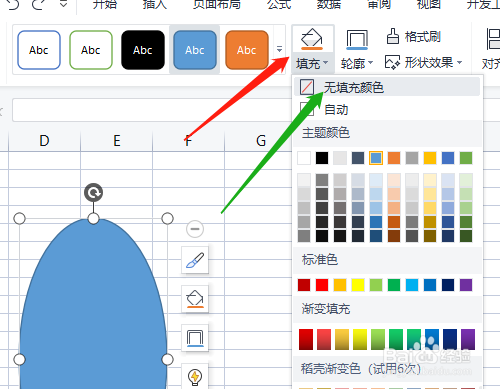Pick white theme color swatch
Viewport: 500px width, 389px height.
(304, 158)
